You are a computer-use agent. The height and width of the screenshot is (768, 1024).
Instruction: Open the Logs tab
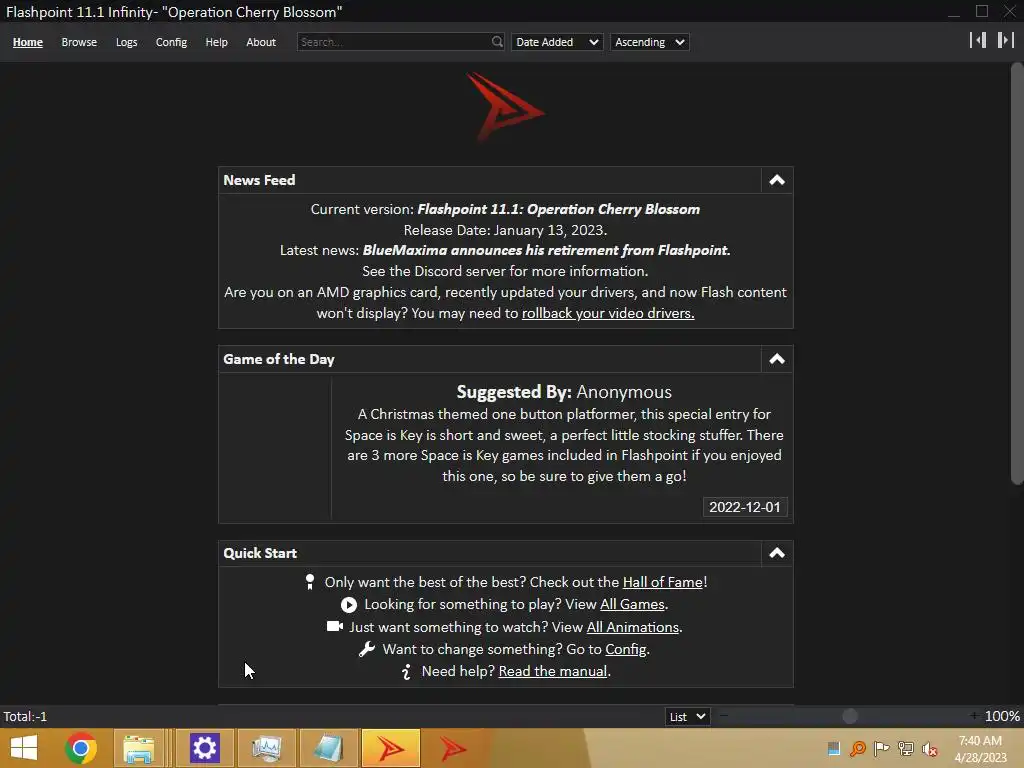click(127, 42)
